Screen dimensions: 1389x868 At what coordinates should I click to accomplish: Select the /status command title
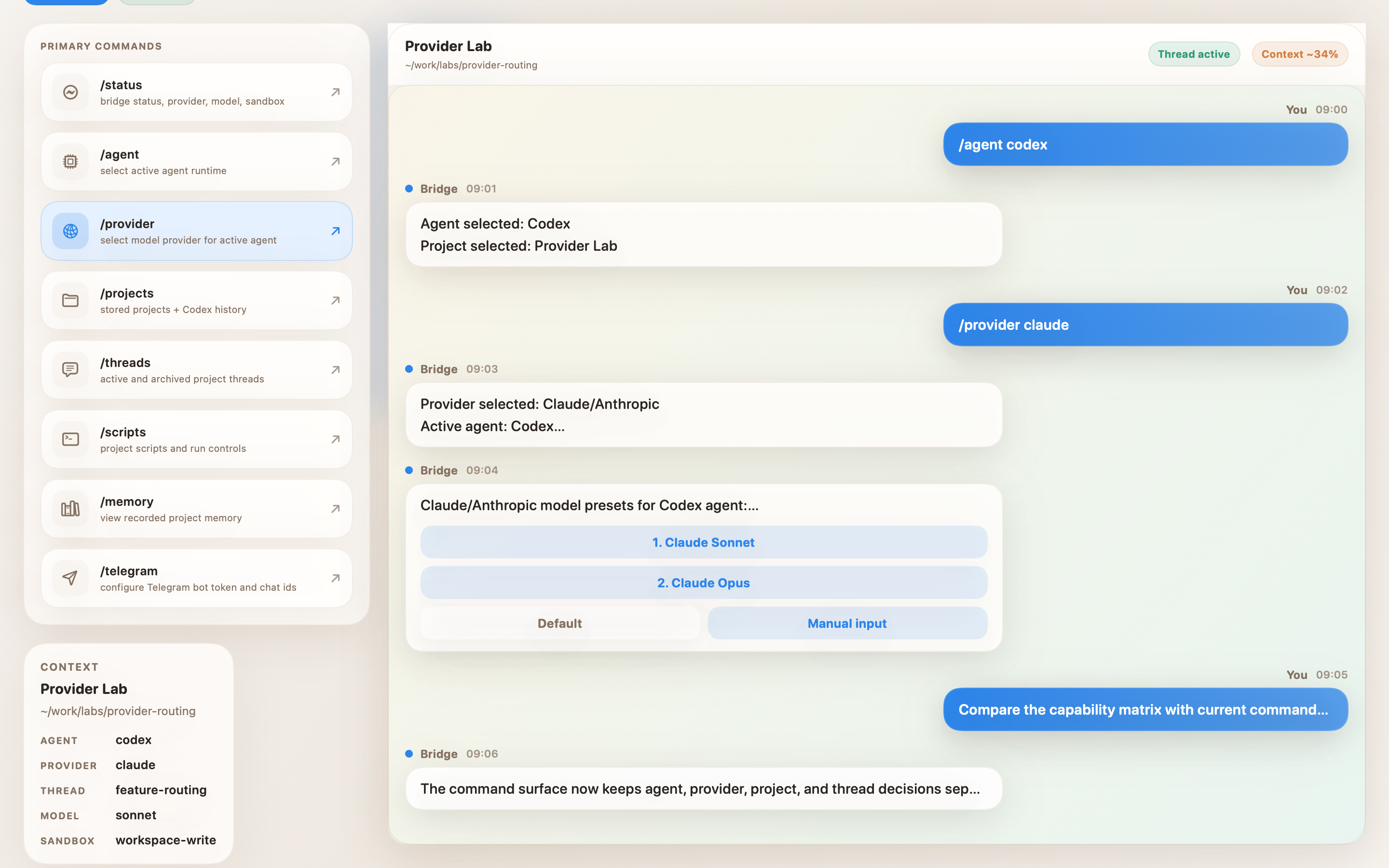click(x=121, y=85)
